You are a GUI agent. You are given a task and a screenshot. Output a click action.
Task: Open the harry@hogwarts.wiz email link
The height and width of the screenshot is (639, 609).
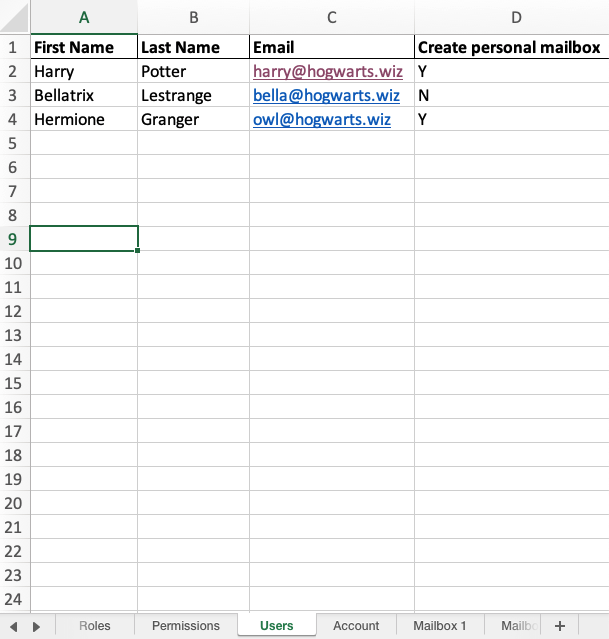click(x=328, y=72)
